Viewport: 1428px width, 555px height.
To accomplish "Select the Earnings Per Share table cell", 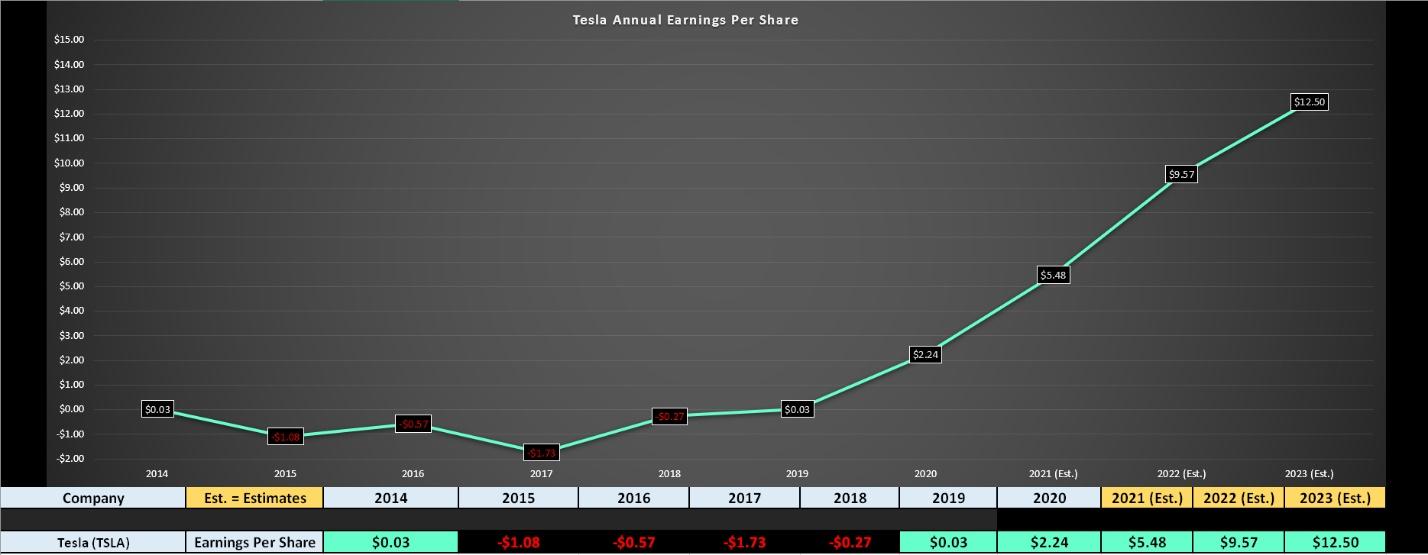I will pyautogui.click(x=255, y=542).
